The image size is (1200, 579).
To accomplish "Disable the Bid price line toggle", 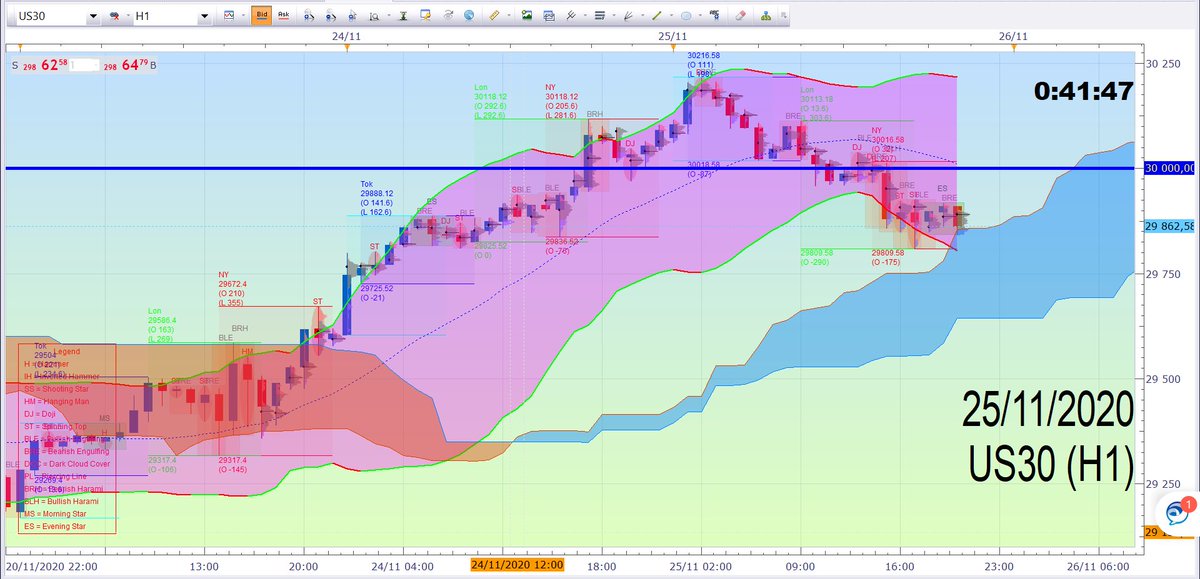I will (260, 16).
